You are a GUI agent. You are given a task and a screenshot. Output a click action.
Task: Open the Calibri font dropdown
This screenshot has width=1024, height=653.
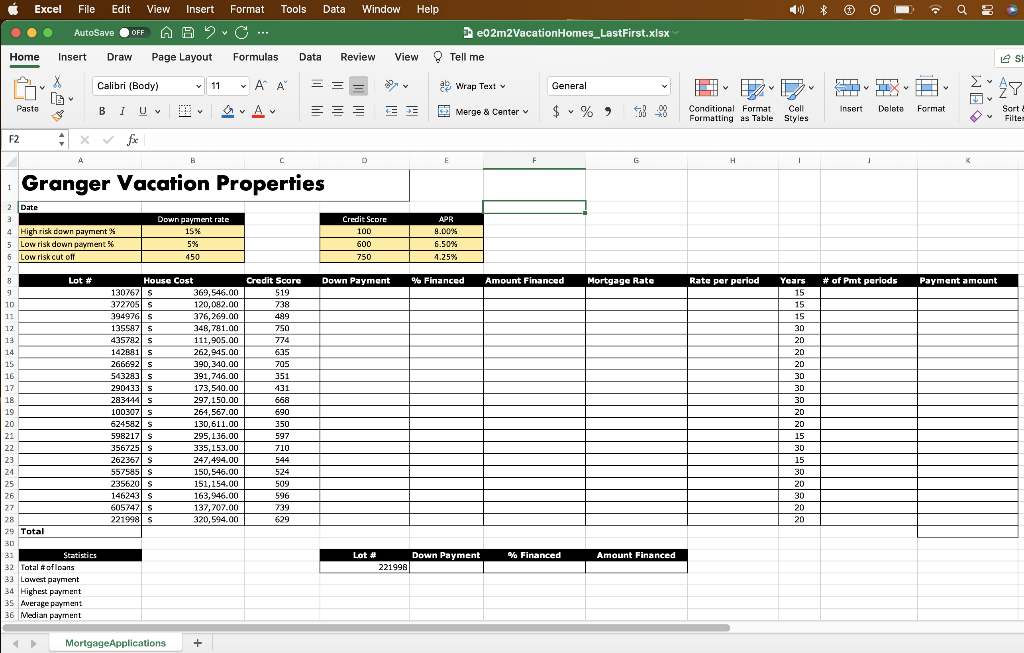tap(147, 86)
